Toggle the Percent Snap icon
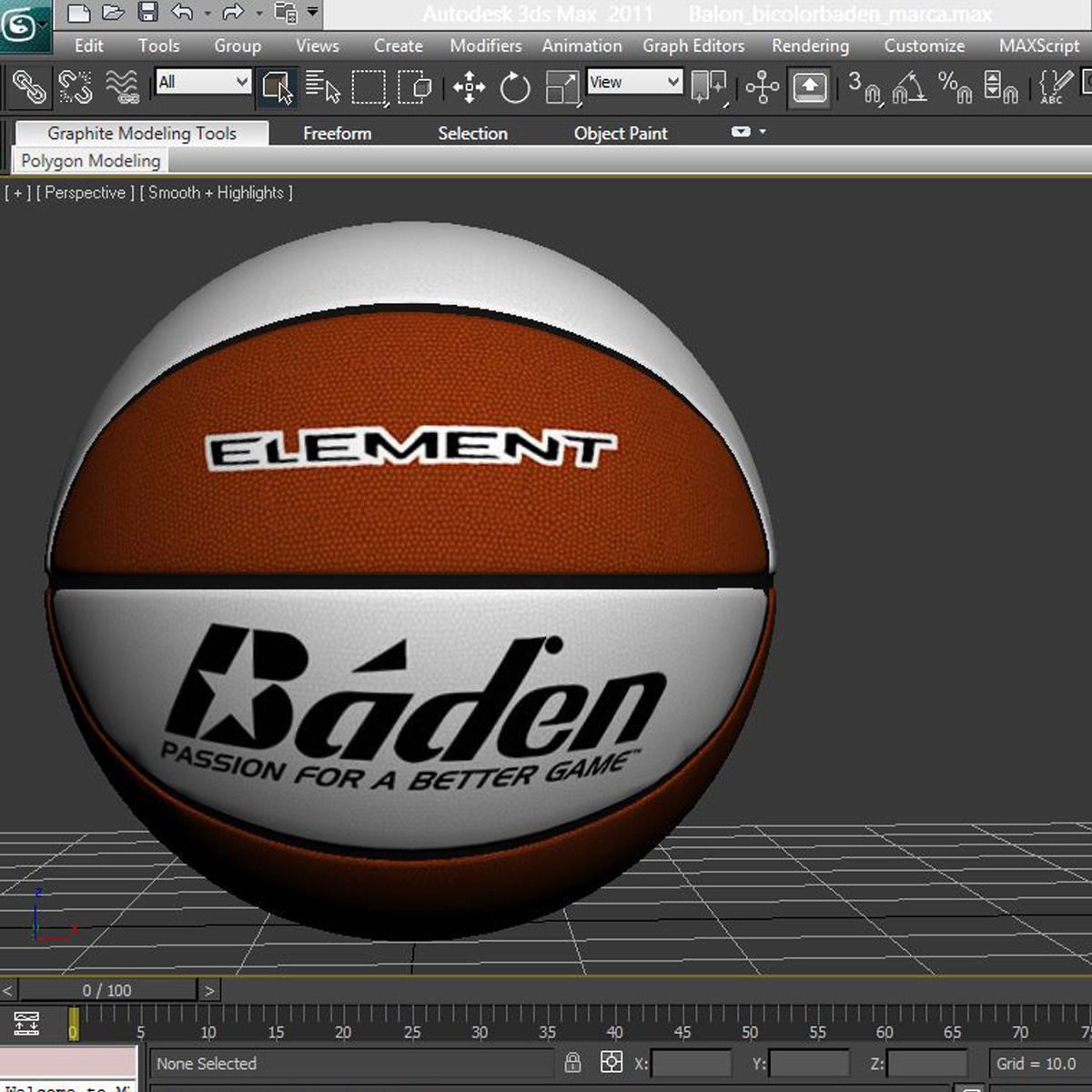Viewport: 1092px width, 1092px height. pos(955,88)
